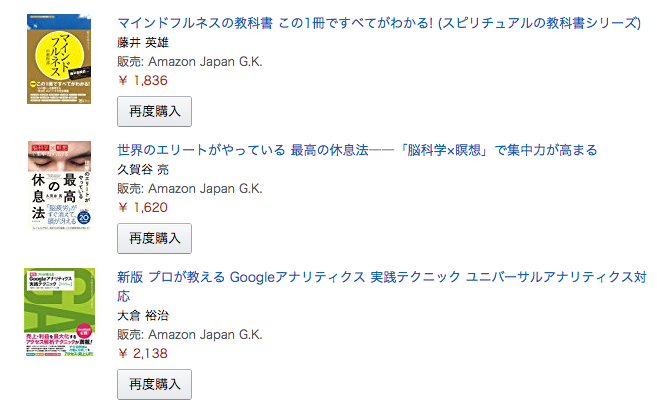The width and height of the screenshot is (657, 409).
Task: Open the 世界のエリートがやっている 最高の休息法 link
Action: [x=357, y=150]
